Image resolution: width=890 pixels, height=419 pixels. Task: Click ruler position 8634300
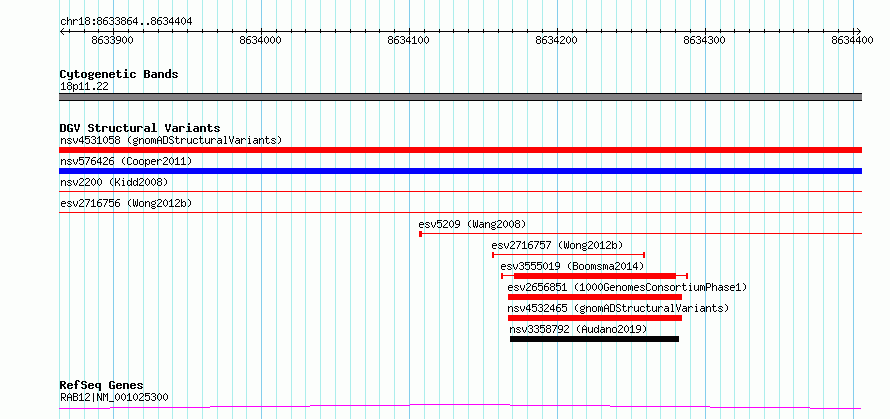tap(705, 40)
